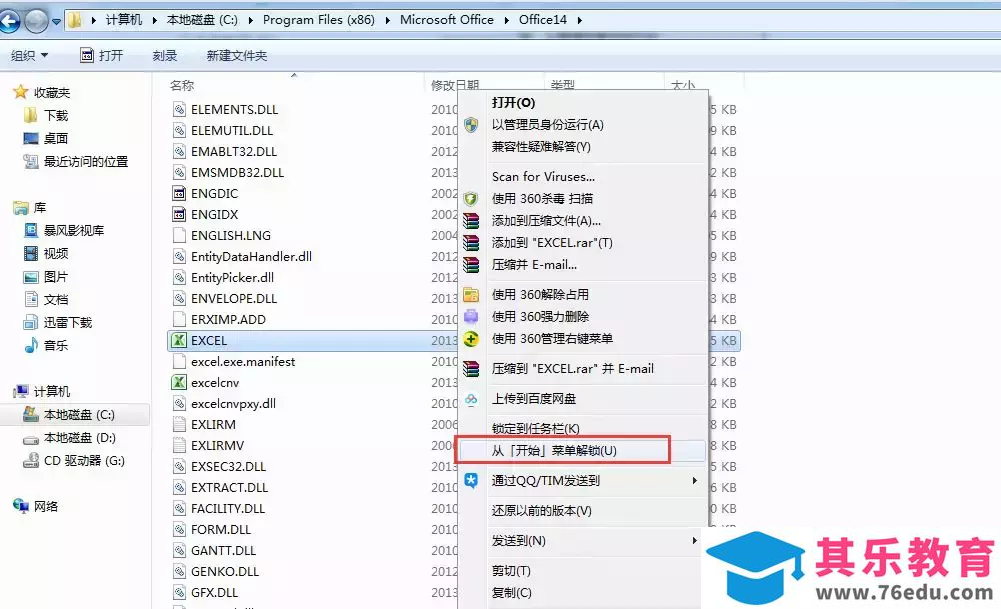
Task: Select 计算机 in the navigation pane
Action: pos(52,391)
